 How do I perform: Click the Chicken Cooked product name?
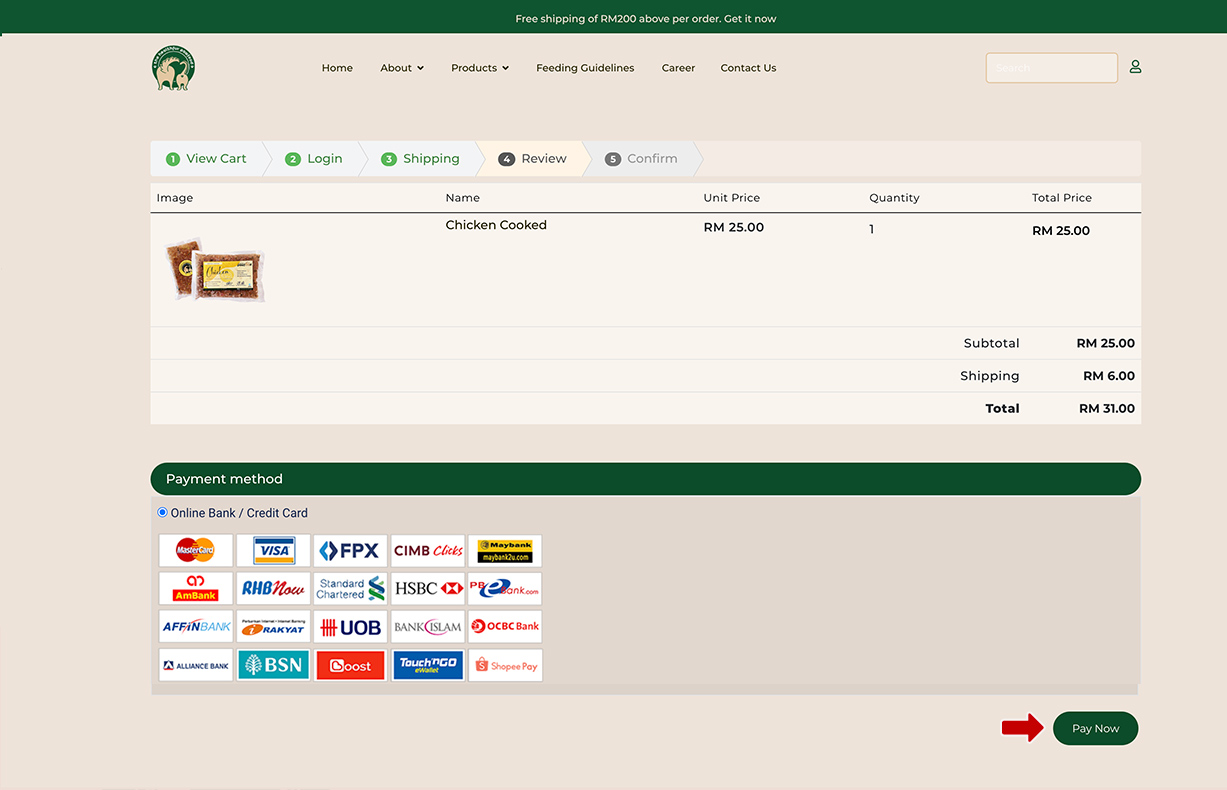point(496,225)
